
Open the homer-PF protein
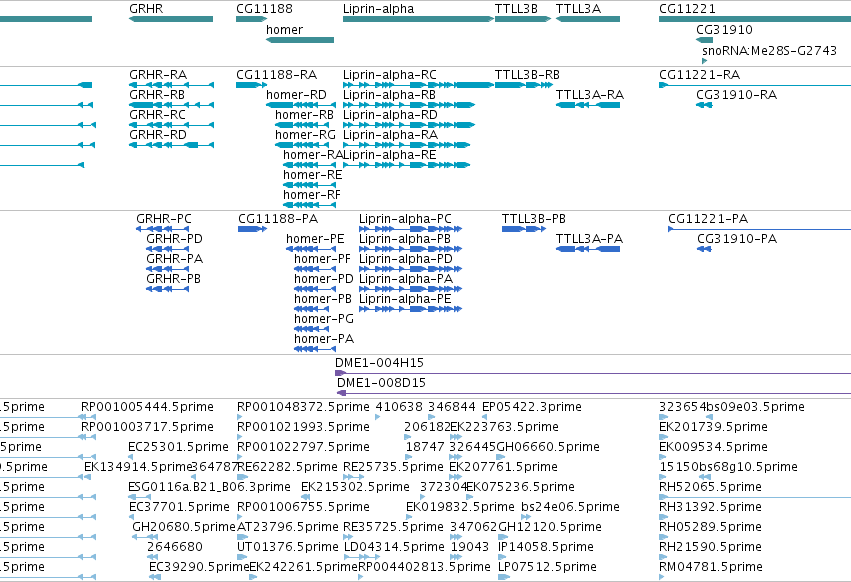tap(315, 269)
